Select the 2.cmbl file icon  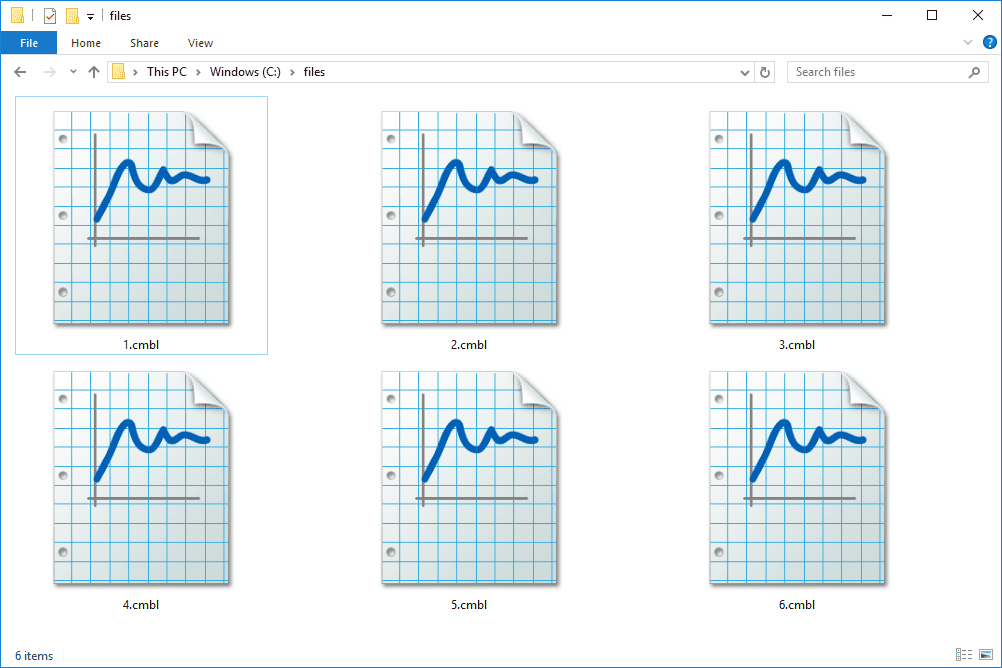pos(469,218)
